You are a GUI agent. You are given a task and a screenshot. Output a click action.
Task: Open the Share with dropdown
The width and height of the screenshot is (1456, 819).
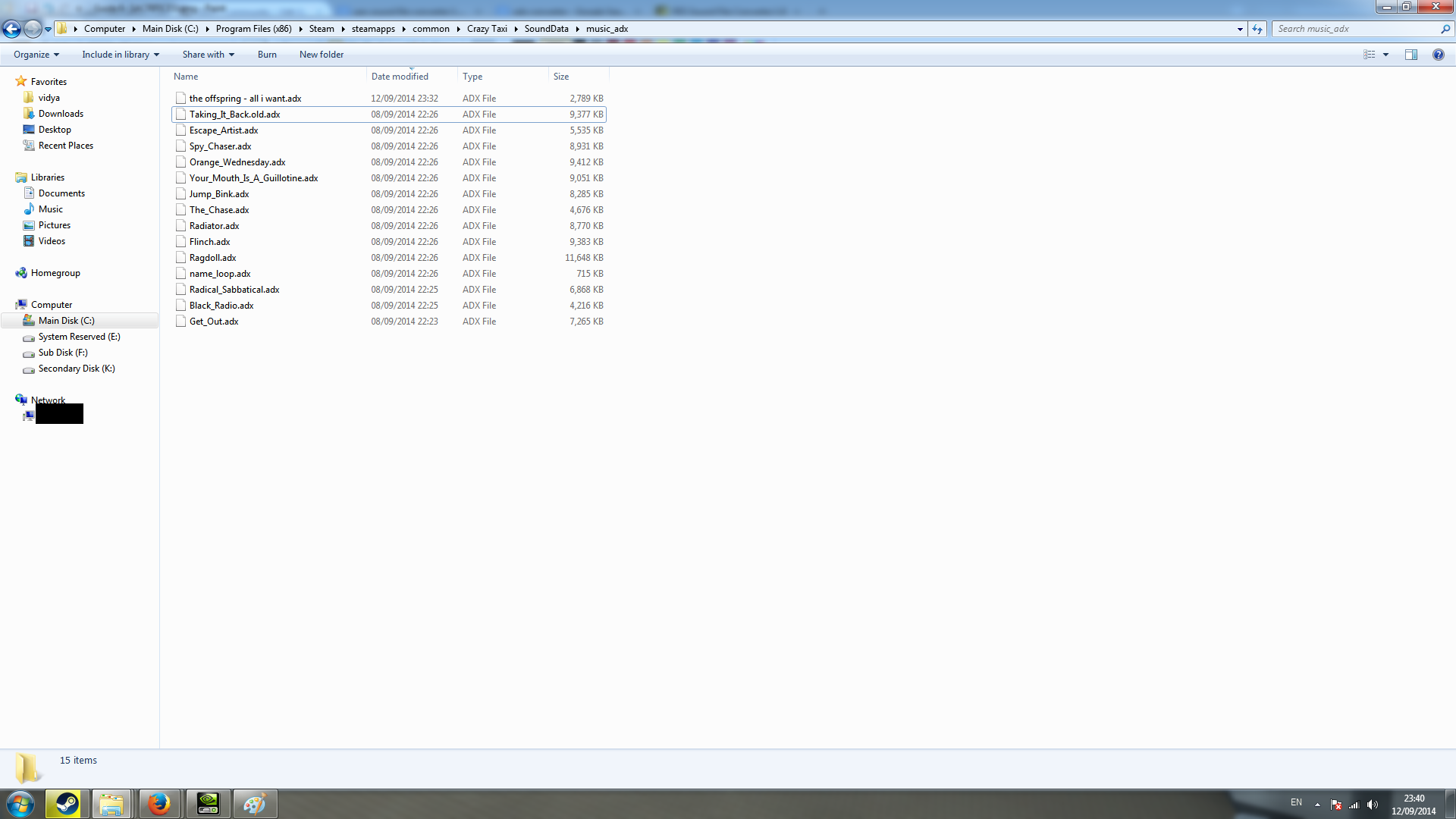(x=208, y=55)
